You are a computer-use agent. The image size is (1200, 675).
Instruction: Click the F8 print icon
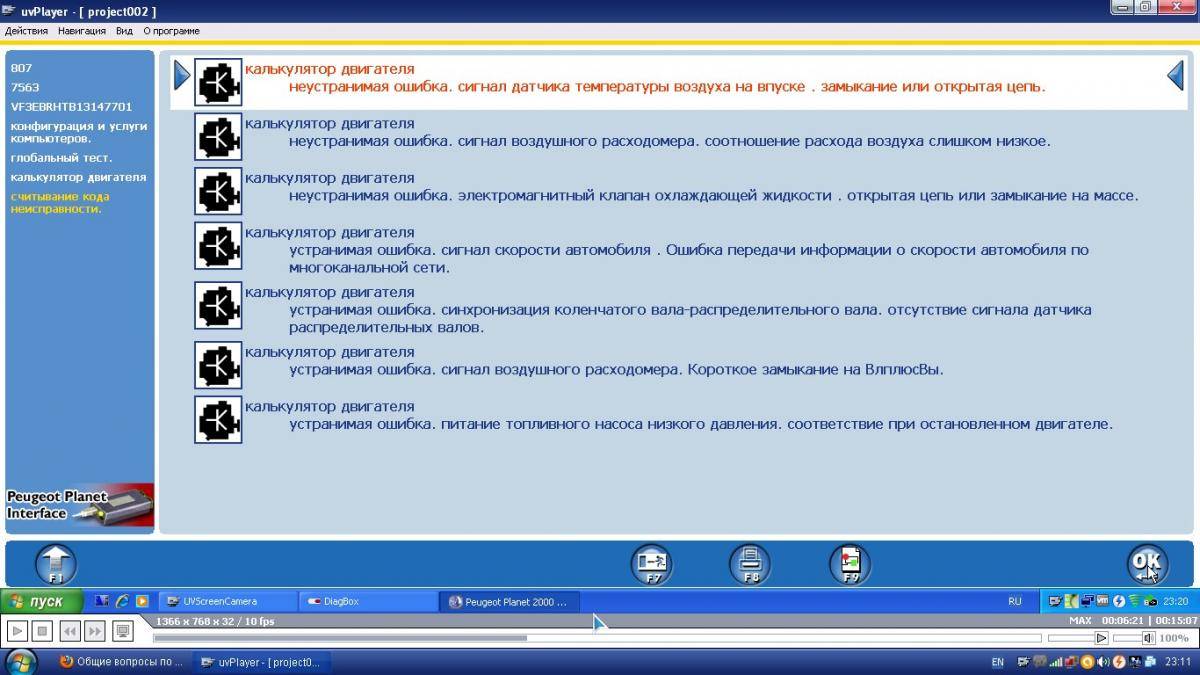pos(749,565)
